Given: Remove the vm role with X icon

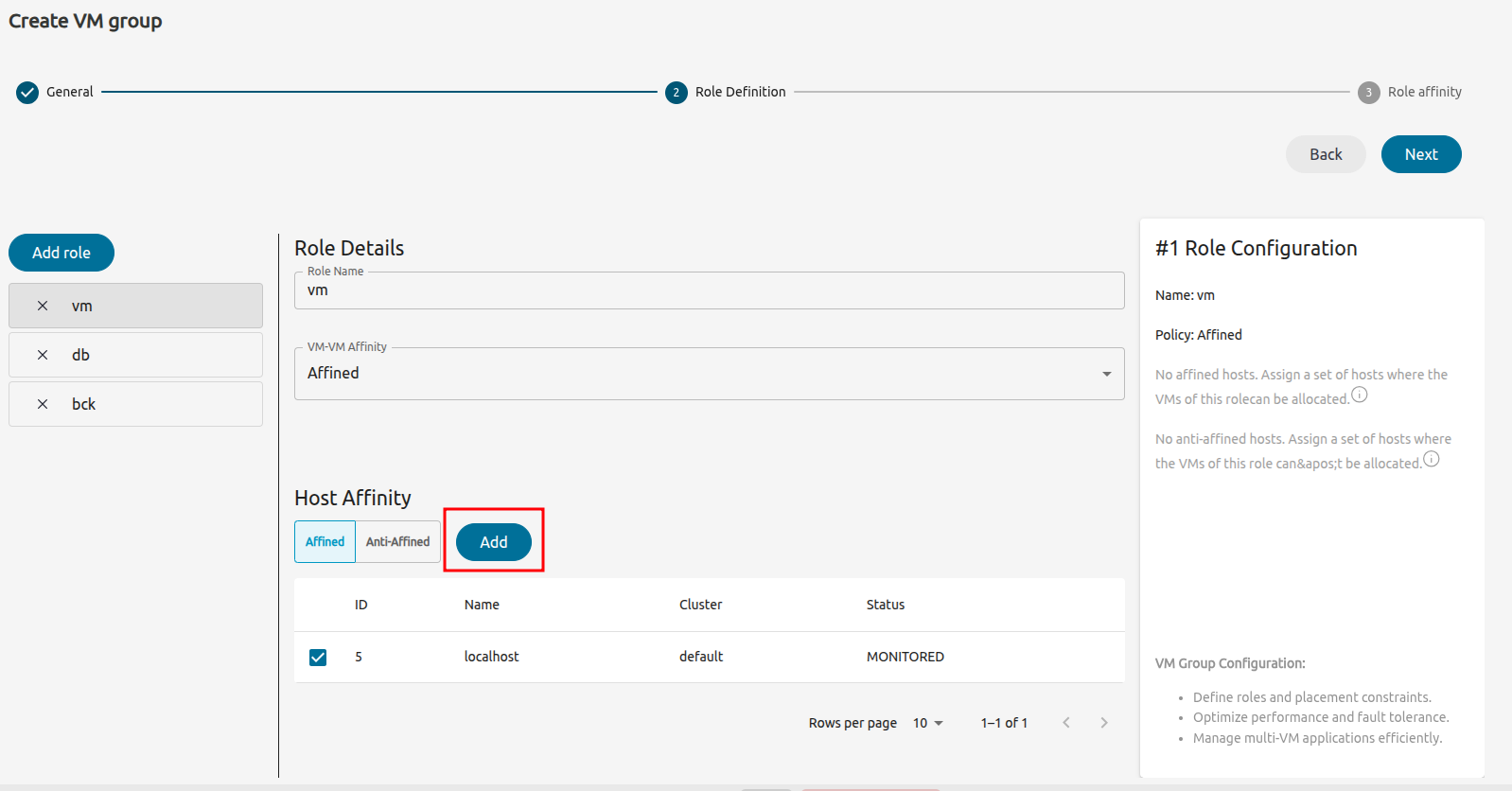Looking at the screenshot, I should point(43,306).
